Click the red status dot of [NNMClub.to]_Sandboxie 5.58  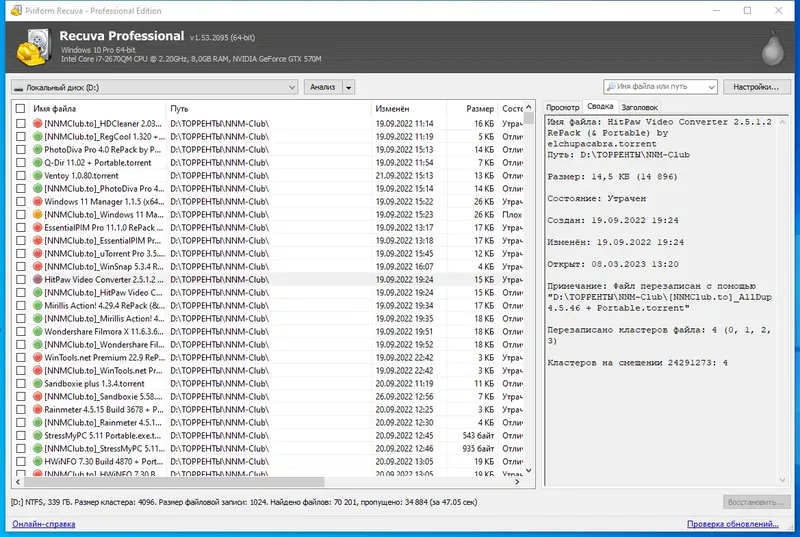pos(37,396)
